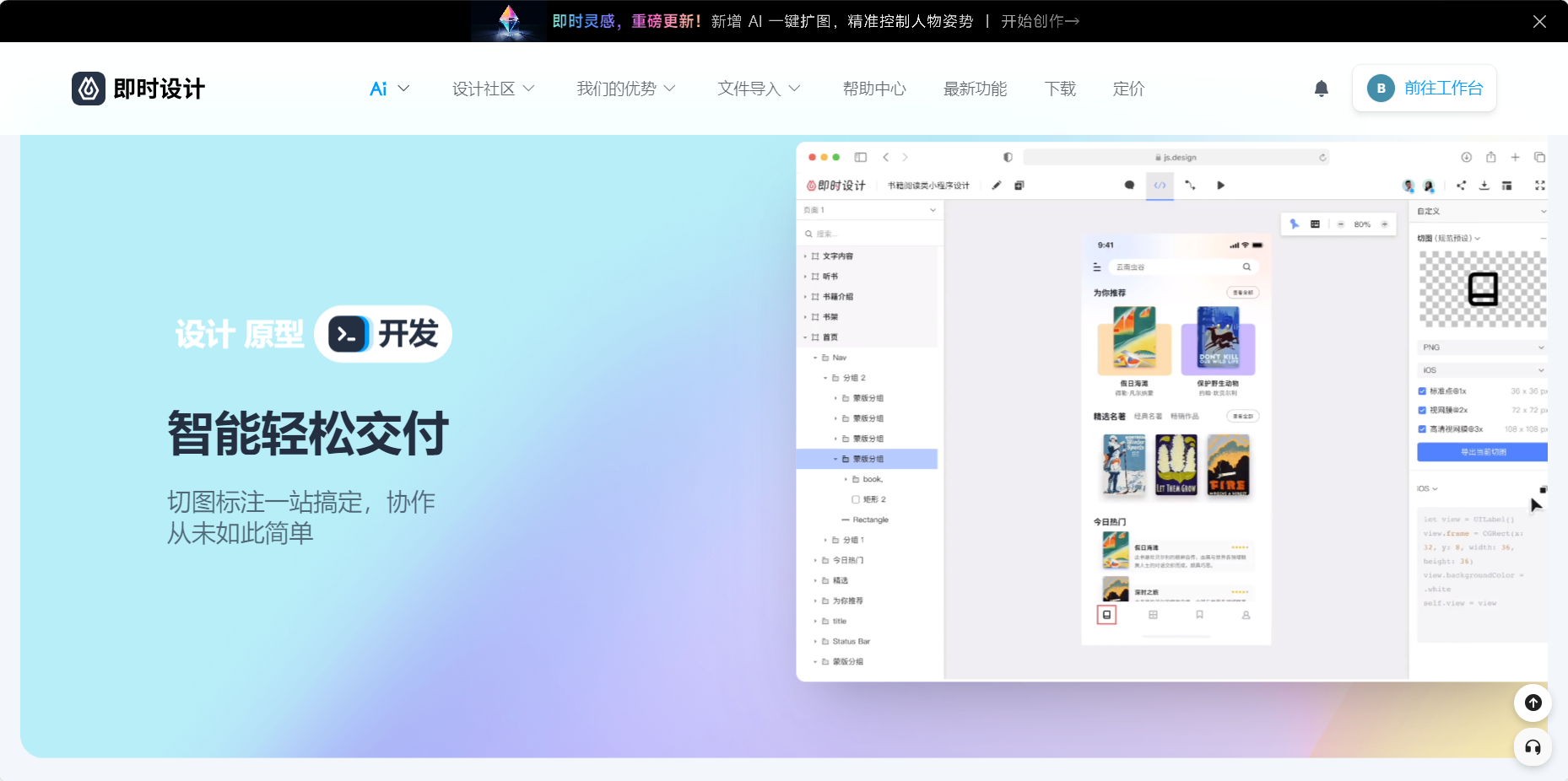Expand the 分组 1 group

825,540
